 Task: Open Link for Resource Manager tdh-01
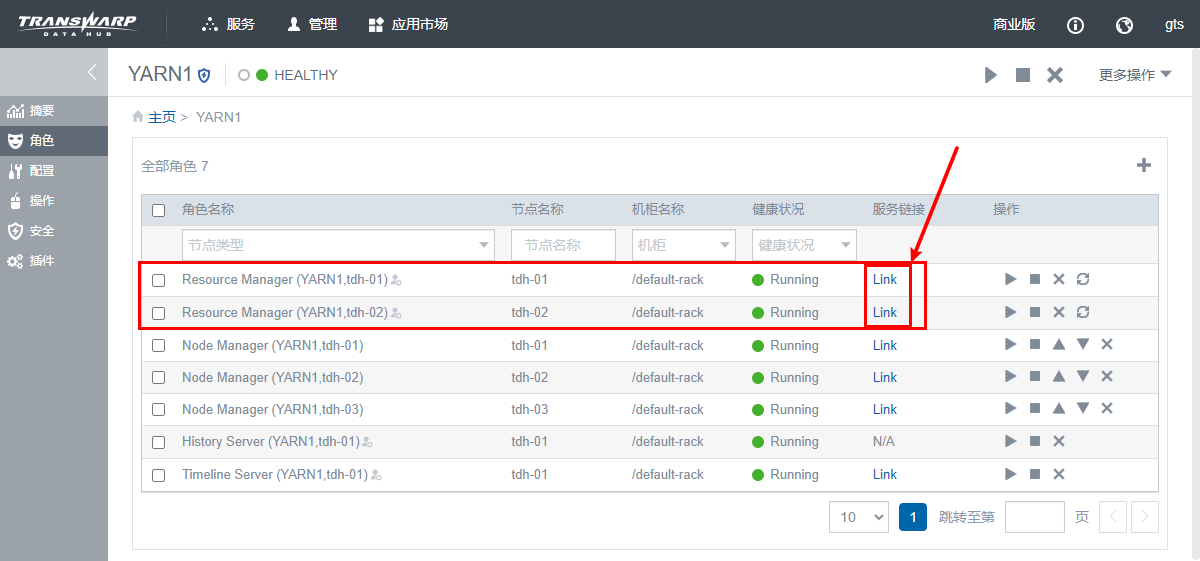tap(885, 280)
